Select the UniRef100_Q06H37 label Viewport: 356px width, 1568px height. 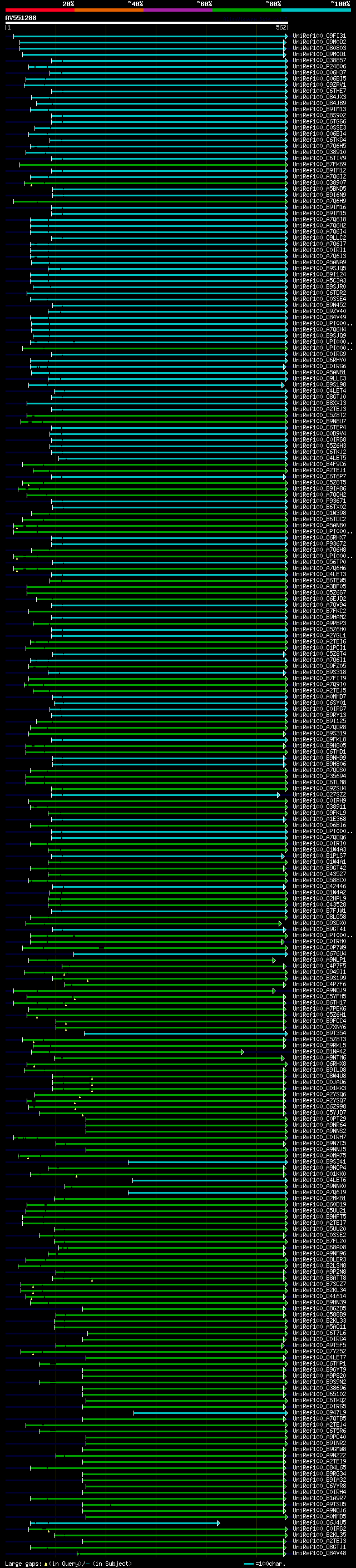[319, 72]
